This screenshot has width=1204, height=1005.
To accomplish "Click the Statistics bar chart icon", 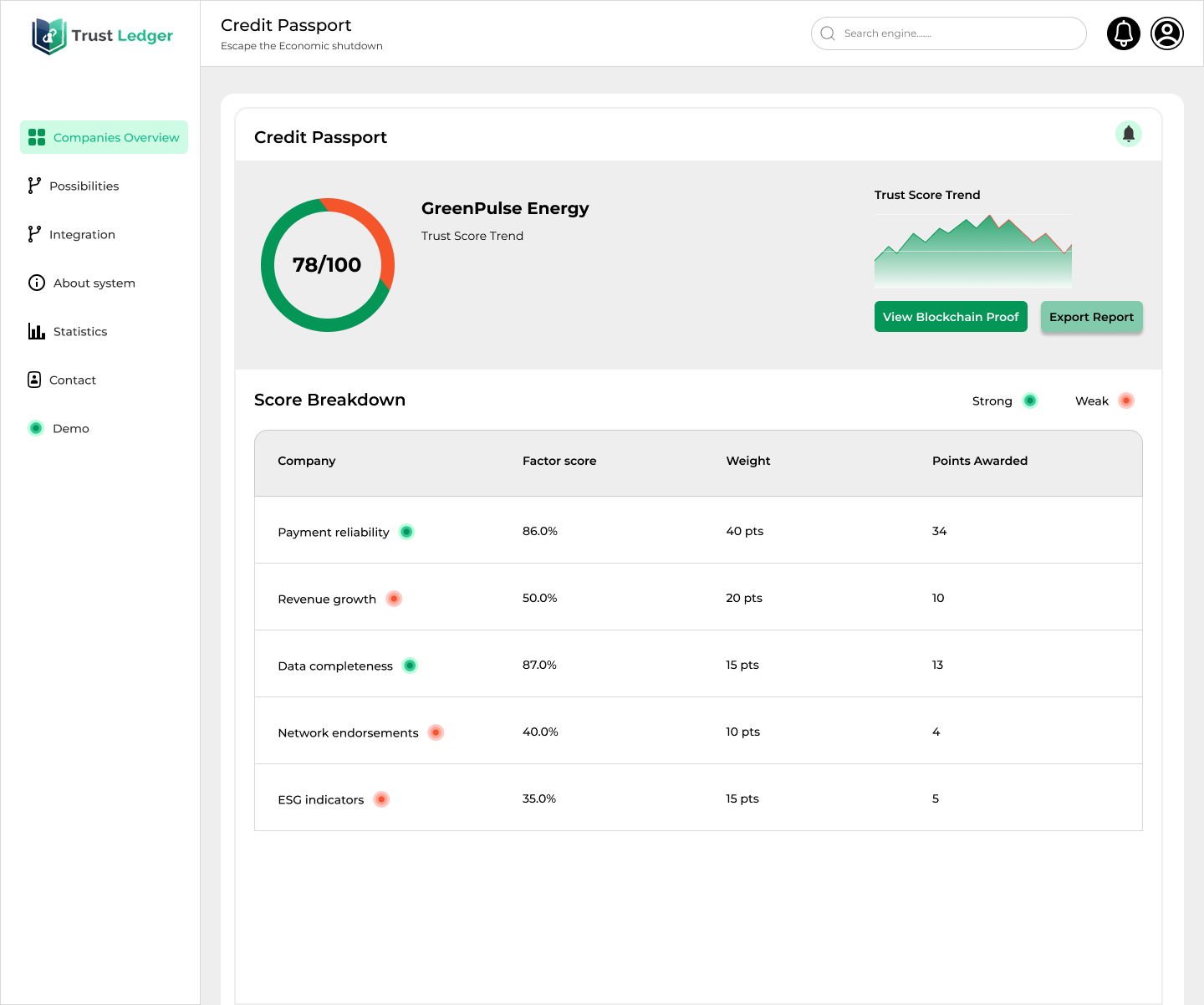I will click(x=36, y=331).
